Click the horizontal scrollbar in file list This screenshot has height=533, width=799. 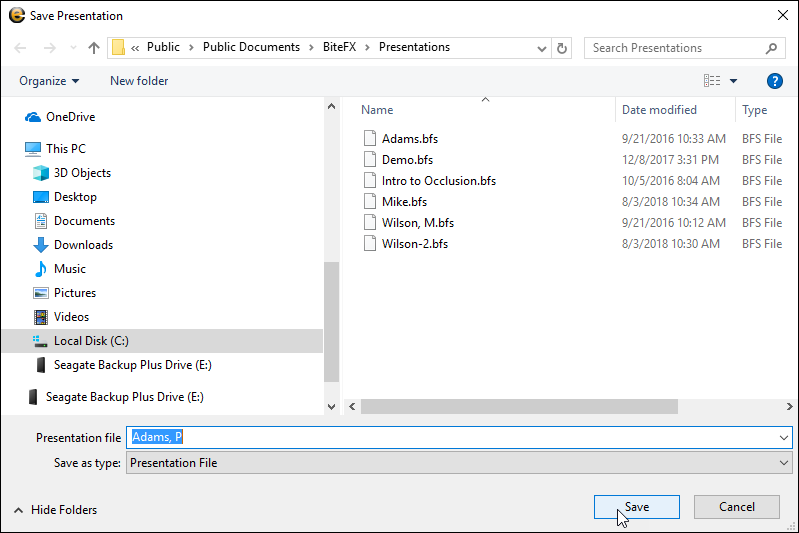coord(519,407)
